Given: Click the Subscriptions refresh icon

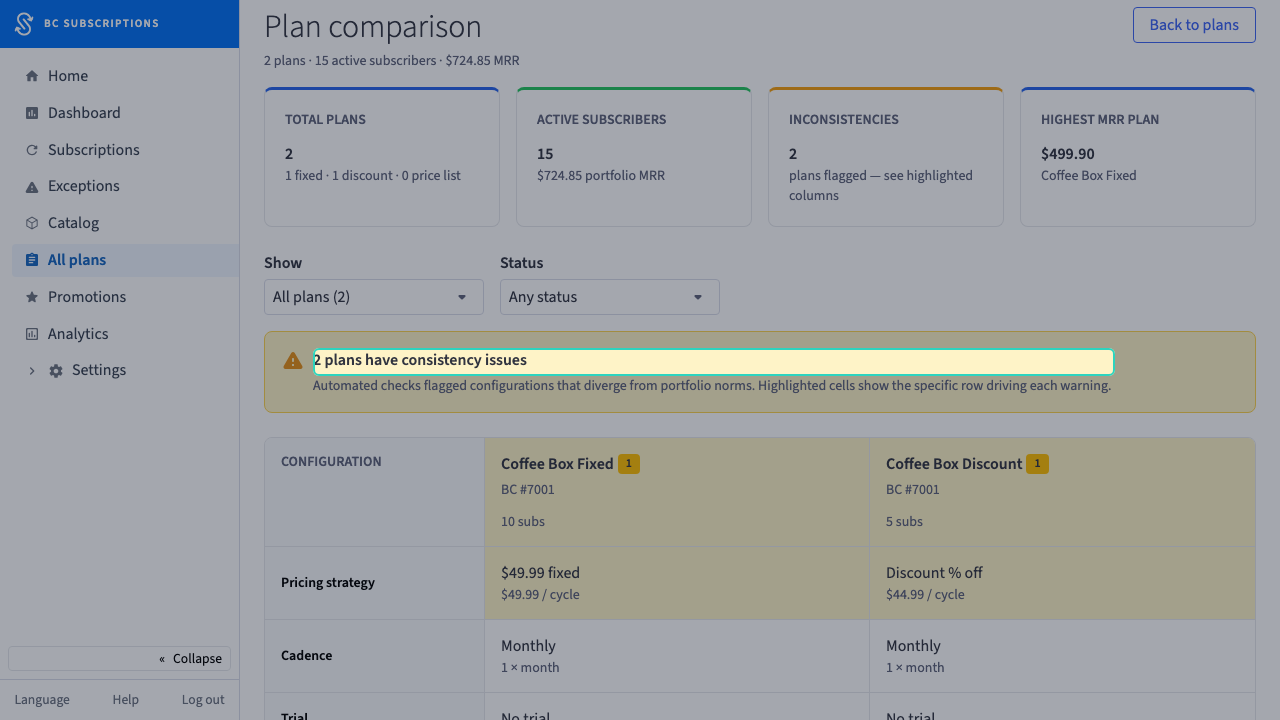Looking at the screenshot, I should click(x=32, y=150).
